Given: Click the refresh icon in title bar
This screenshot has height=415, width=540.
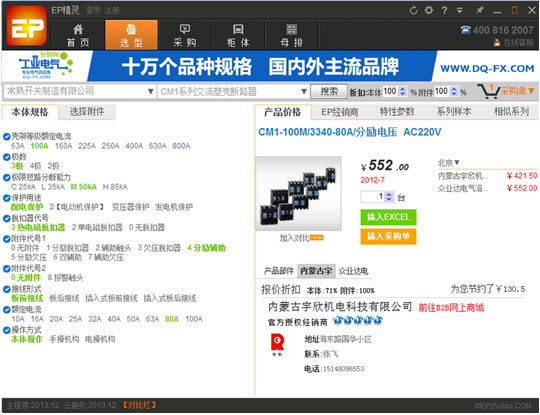Looking at the screenshot, I should pyautogui.click(x=413, y=10).
